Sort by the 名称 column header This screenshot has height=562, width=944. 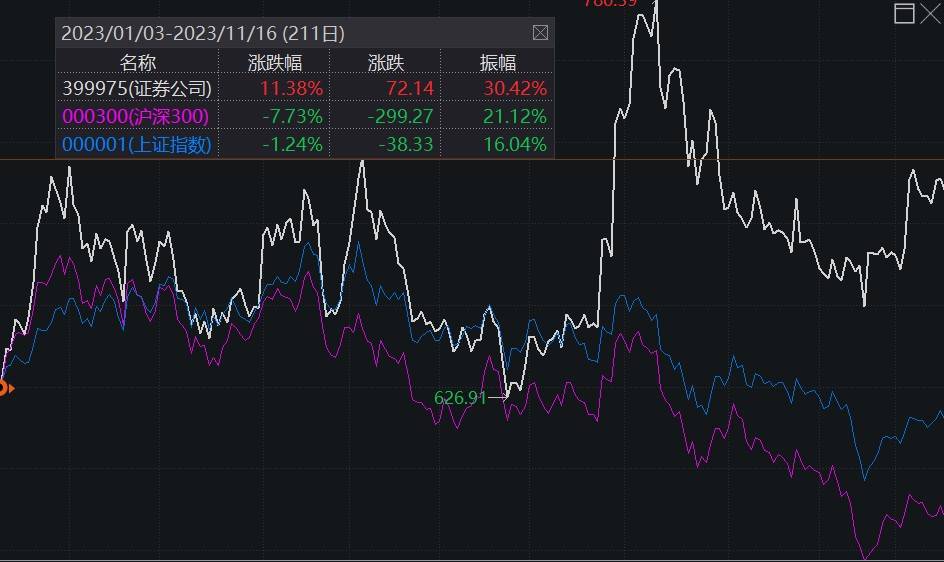click(138, 62)
